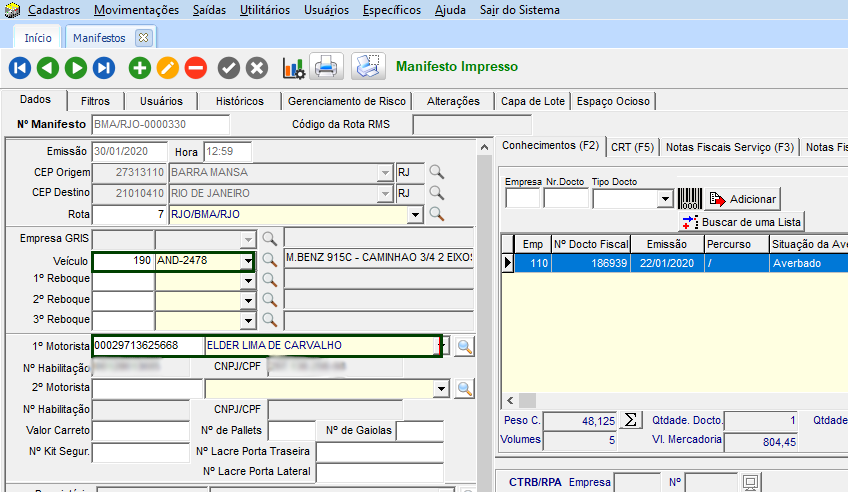Go to the last record
848x492 pixels.
tap(104, 68)
